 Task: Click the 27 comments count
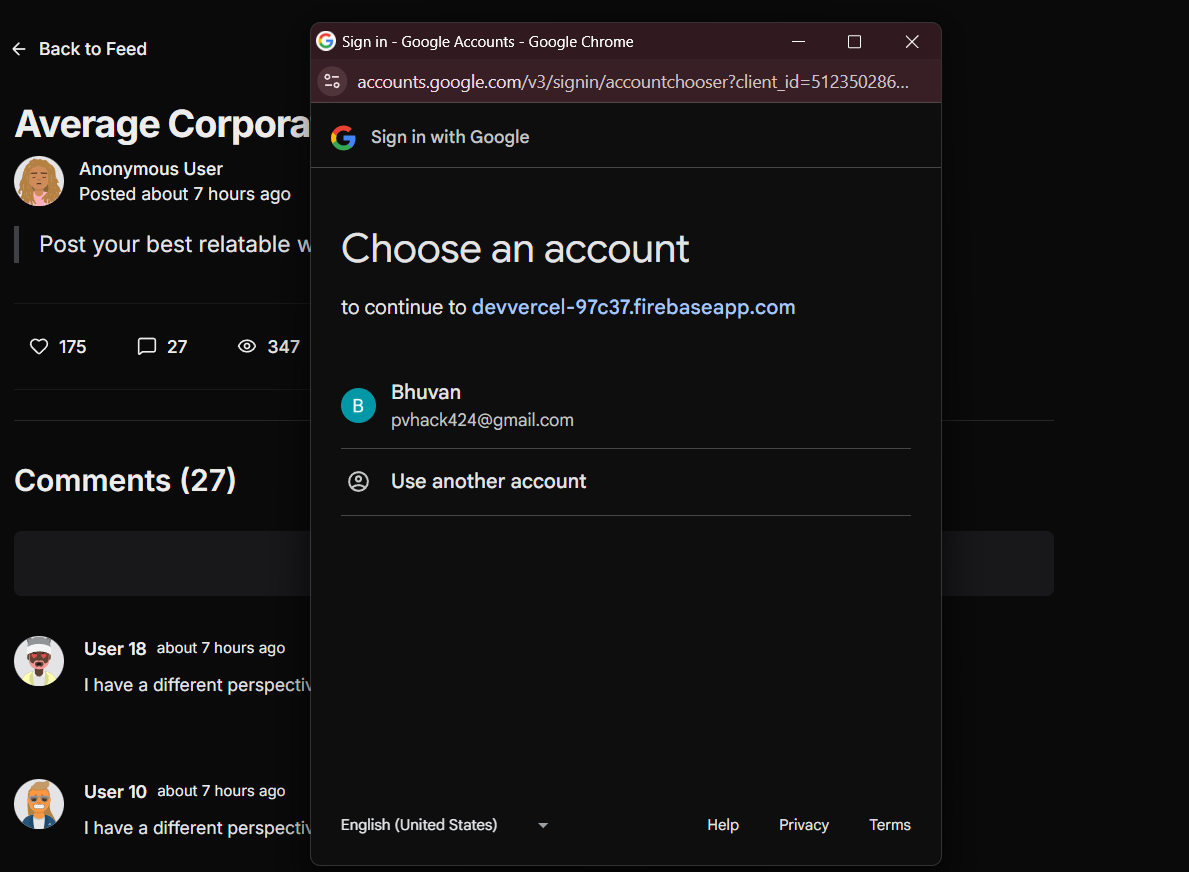pos(177,347)
